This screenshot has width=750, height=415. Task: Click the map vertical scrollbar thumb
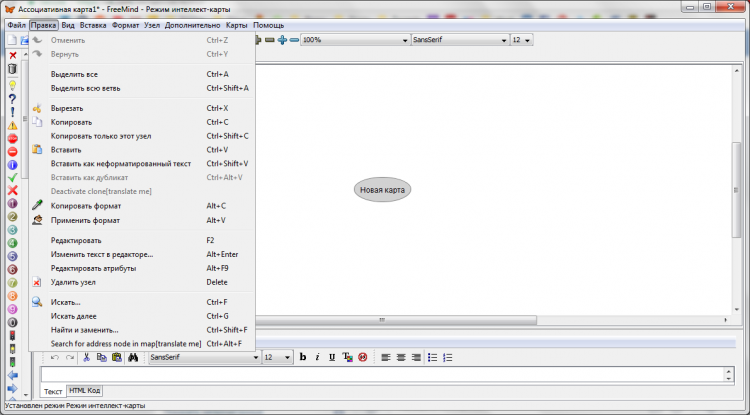tap(736, 190)
